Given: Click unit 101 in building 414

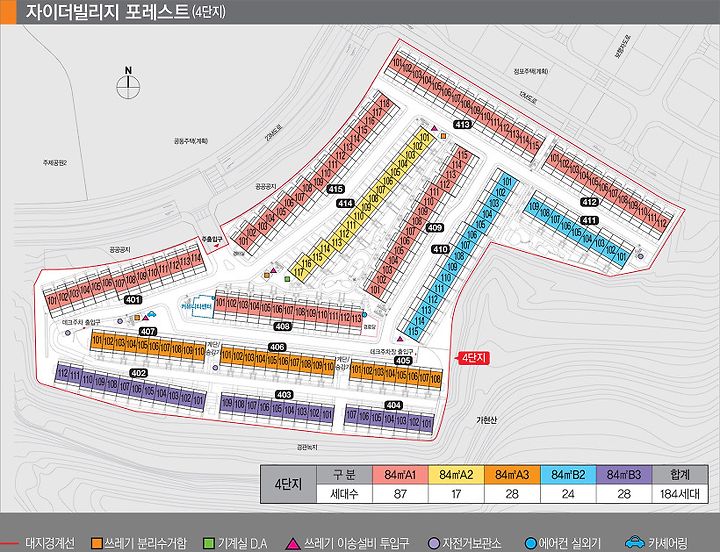Looking at the screenshot, I should [x=425, y=136].
